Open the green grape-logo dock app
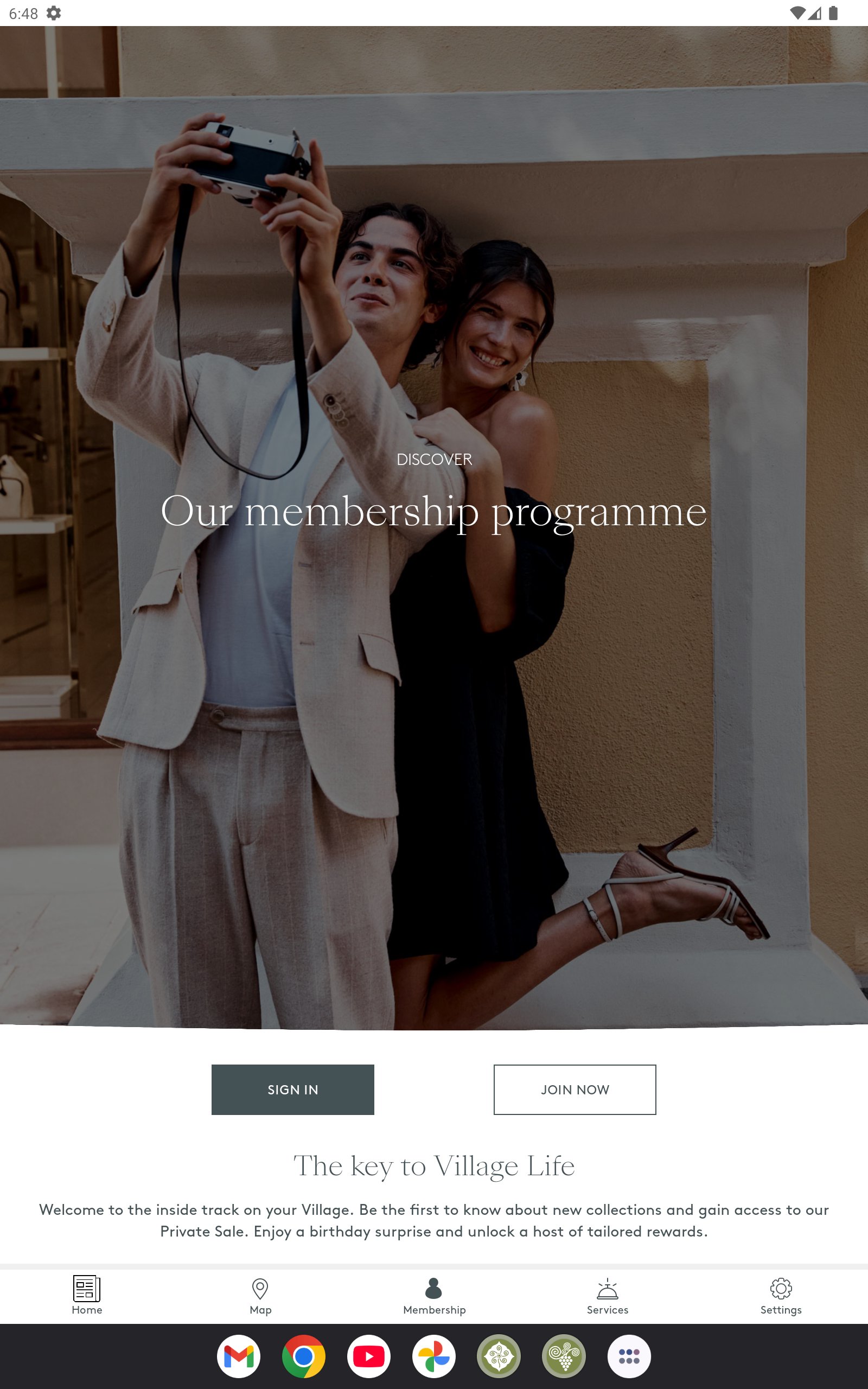The height and width of the screenshot is (1389, 868). point(564,1356)
